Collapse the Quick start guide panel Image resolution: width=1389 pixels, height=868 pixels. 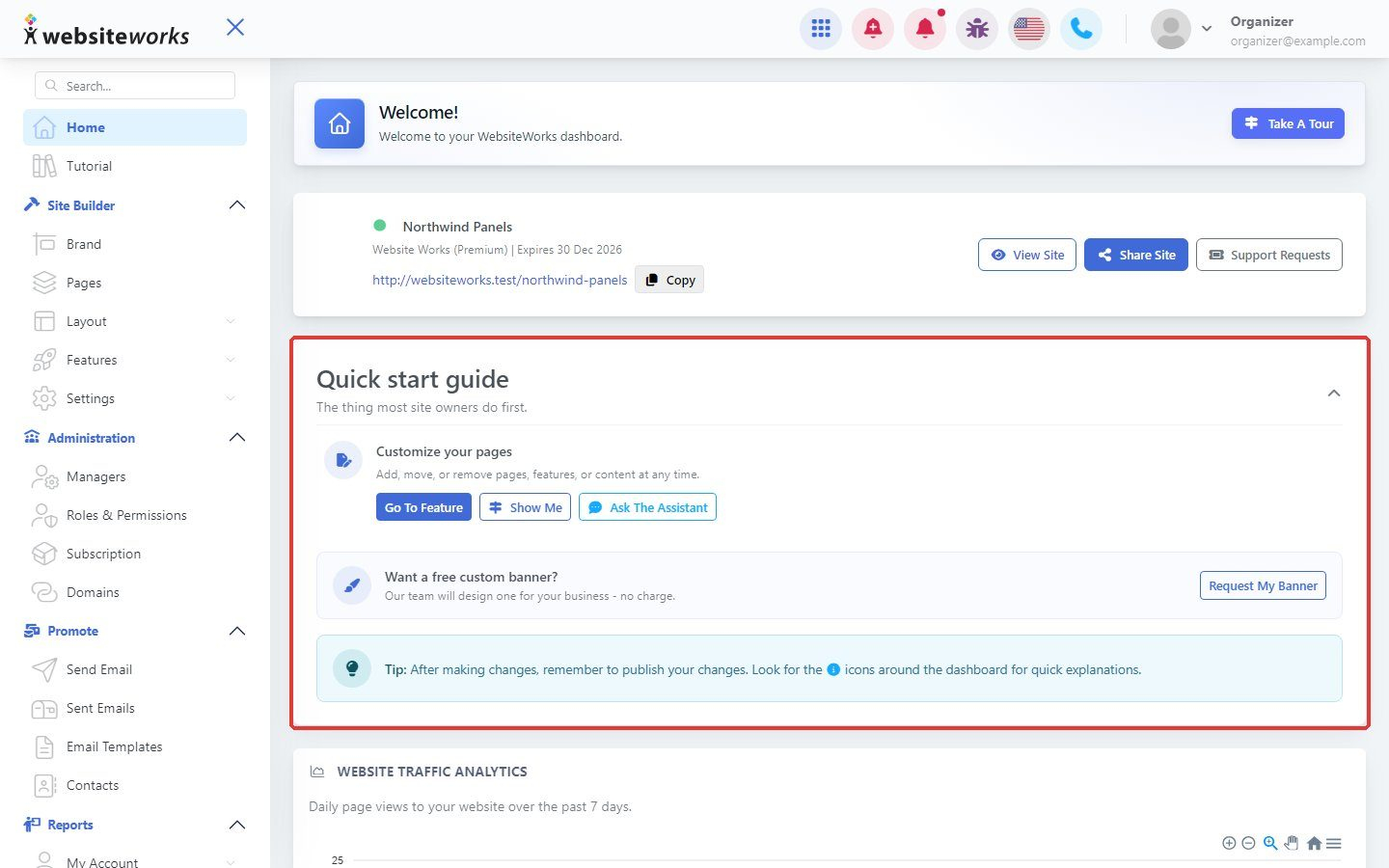coord(1334,393)
